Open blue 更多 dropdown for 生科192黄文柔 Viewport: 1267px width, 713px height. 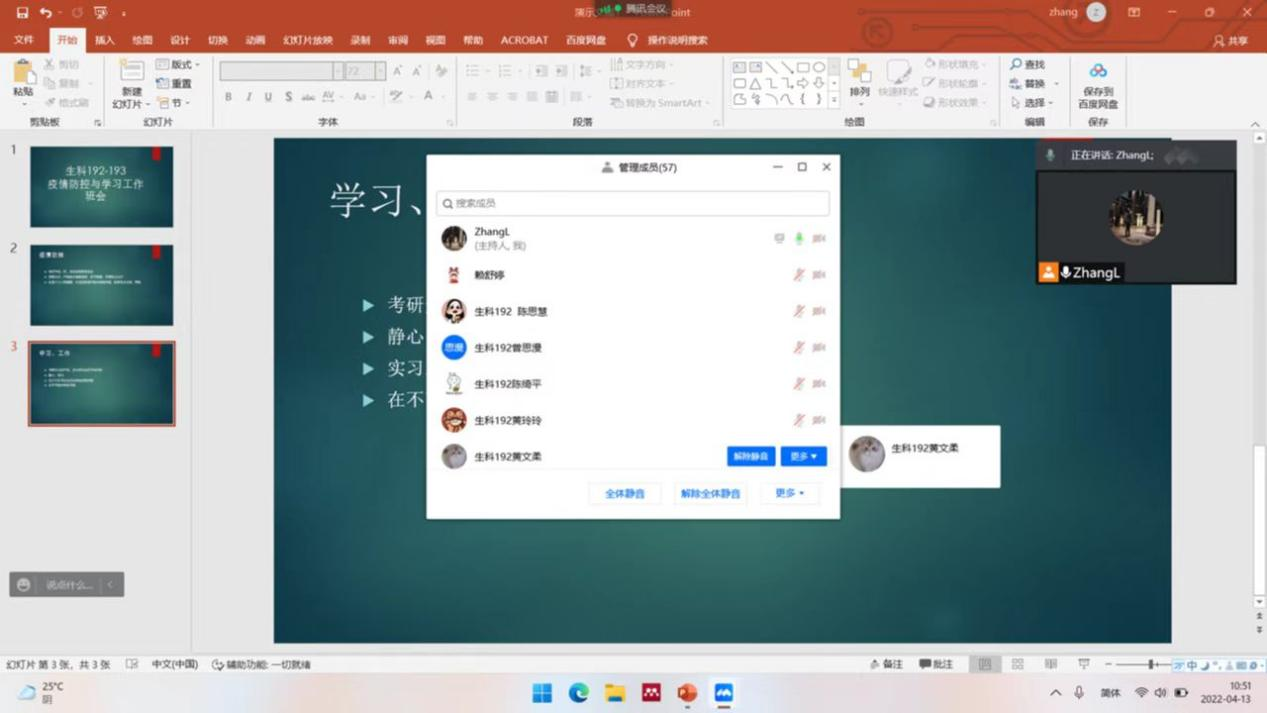coord(803,456)
